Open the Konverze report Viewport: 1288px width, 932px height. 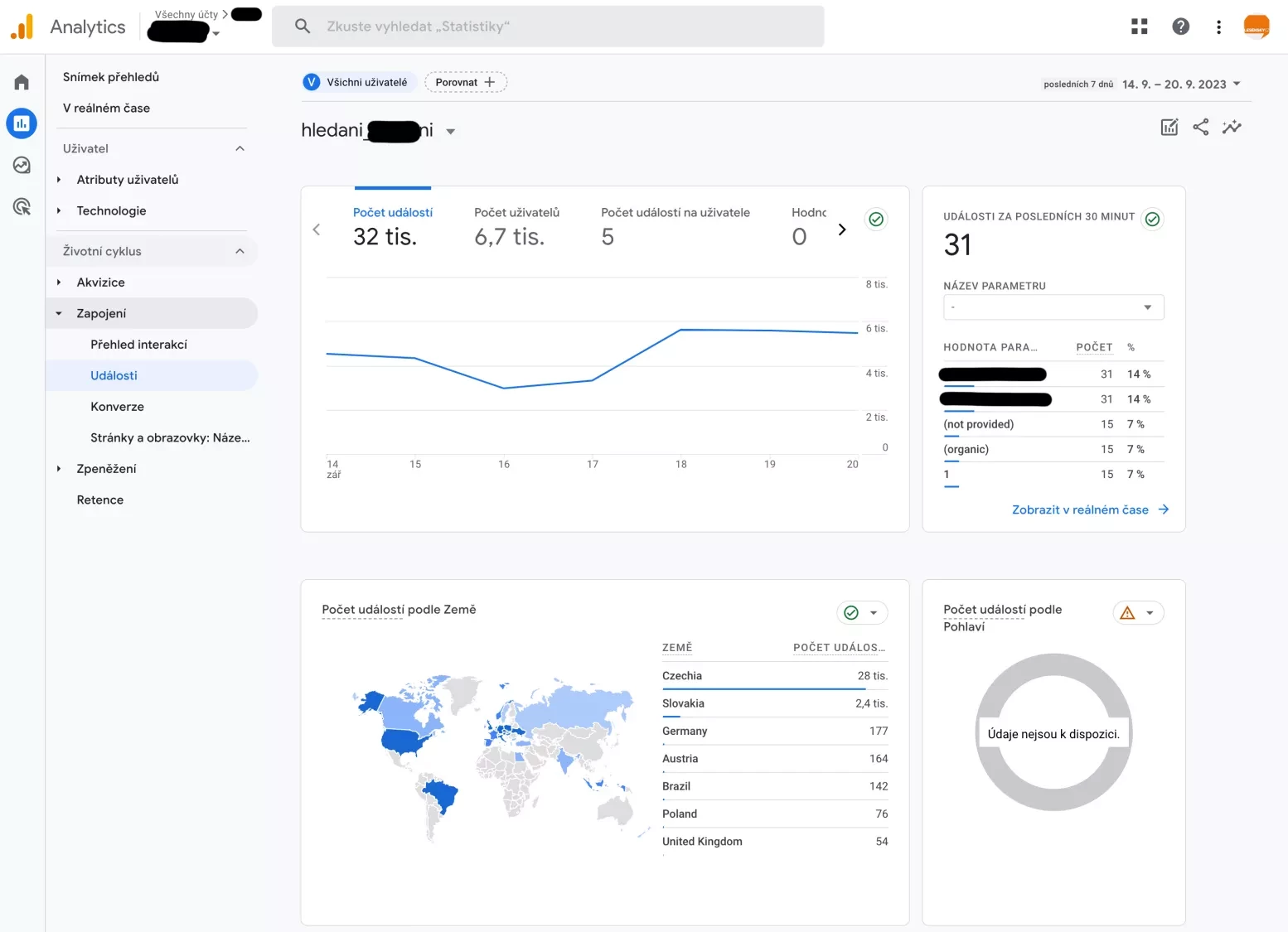click(x=117, y=407)
